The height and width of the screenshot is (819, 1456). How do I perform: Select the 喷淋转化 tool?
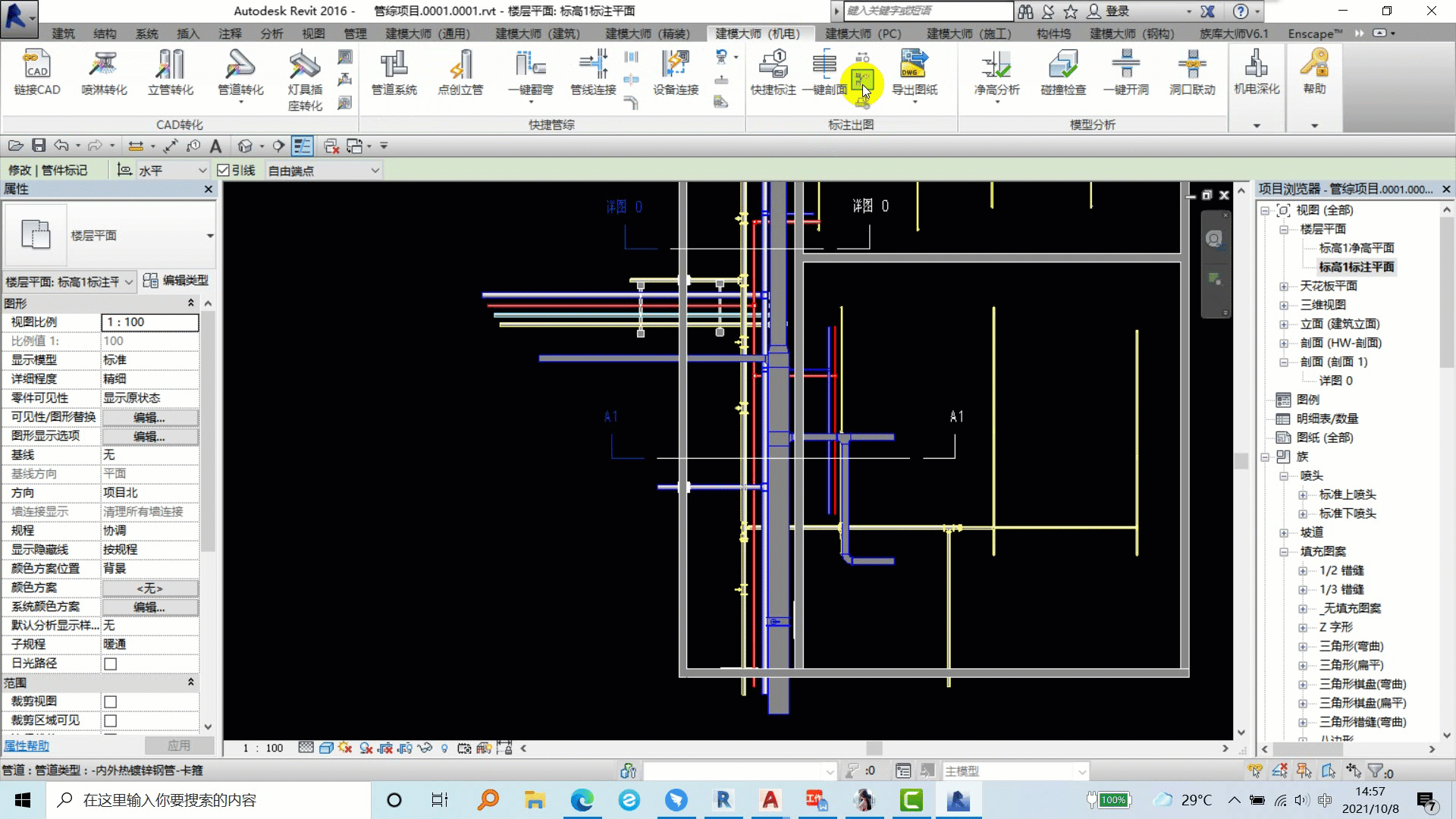pyautogui.click(x=104, y=74)
